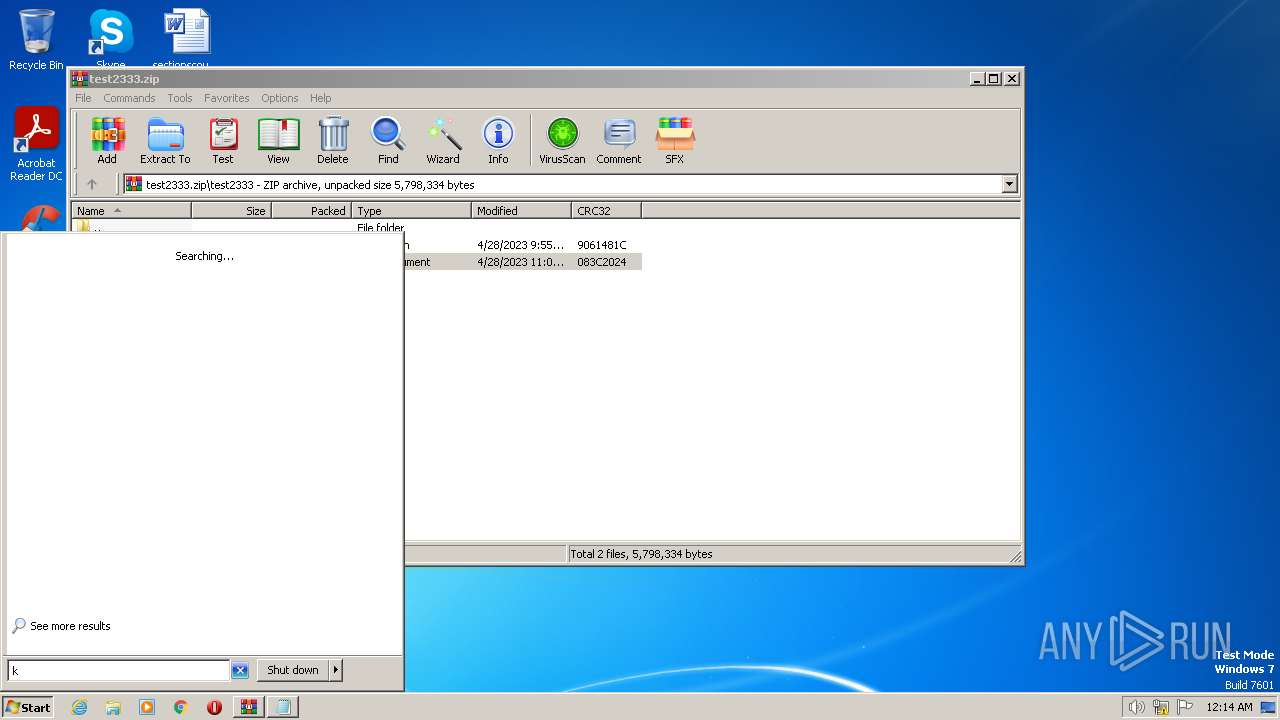
Task: Sort by the Packed column header
Action: point(311,211)
